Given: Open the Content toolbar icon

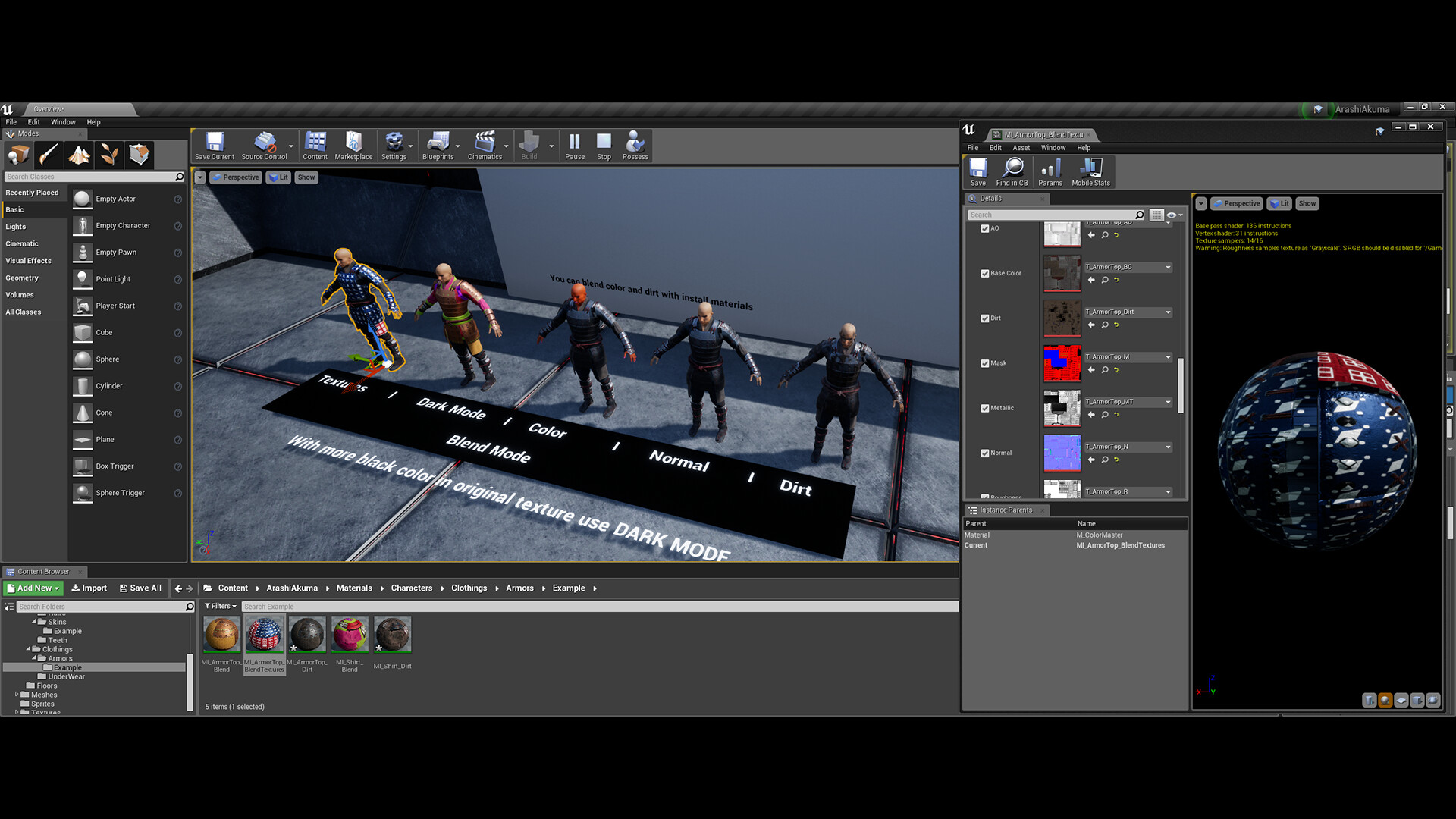Looking at the screenshot, I should (x=315, y=145).
